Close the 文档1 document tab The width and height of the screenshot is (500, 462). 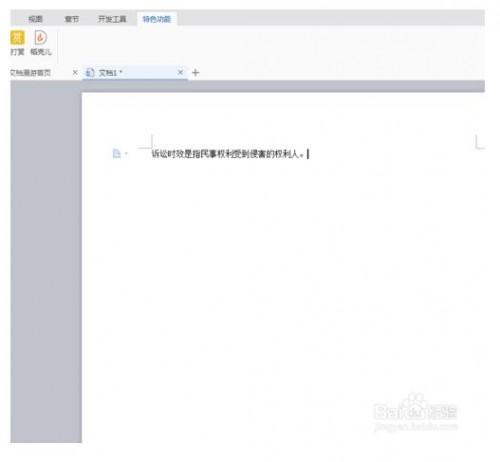click(180, 72)
